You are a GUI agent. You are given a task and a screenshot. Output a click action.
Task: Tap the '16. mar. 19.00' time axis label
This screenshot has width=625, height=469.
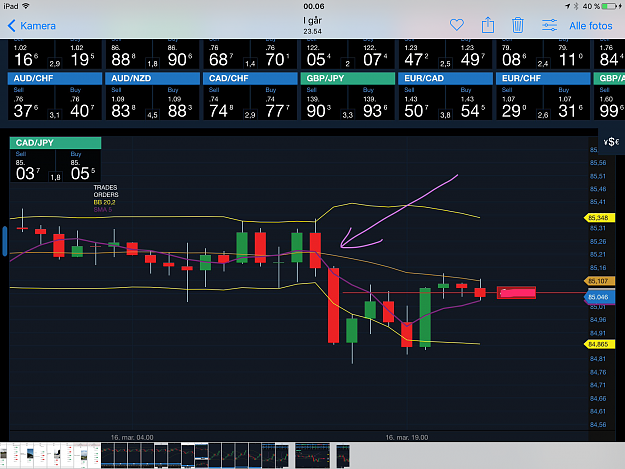point(407,437)
